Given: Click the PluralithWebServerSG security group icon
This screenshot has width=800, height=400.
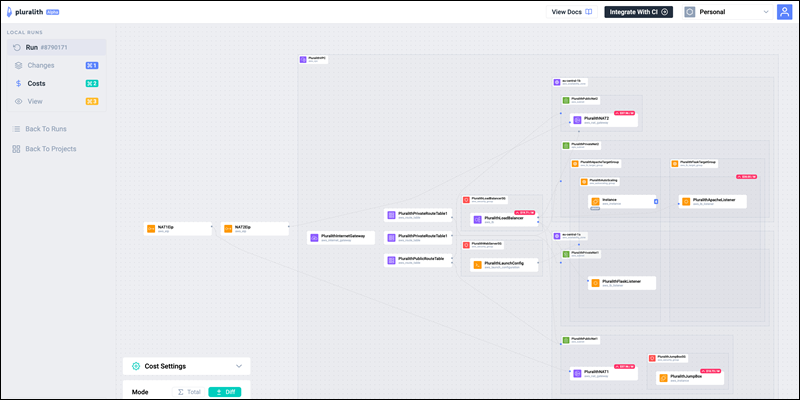Looking at the screenshot, I should pos(466,245).
